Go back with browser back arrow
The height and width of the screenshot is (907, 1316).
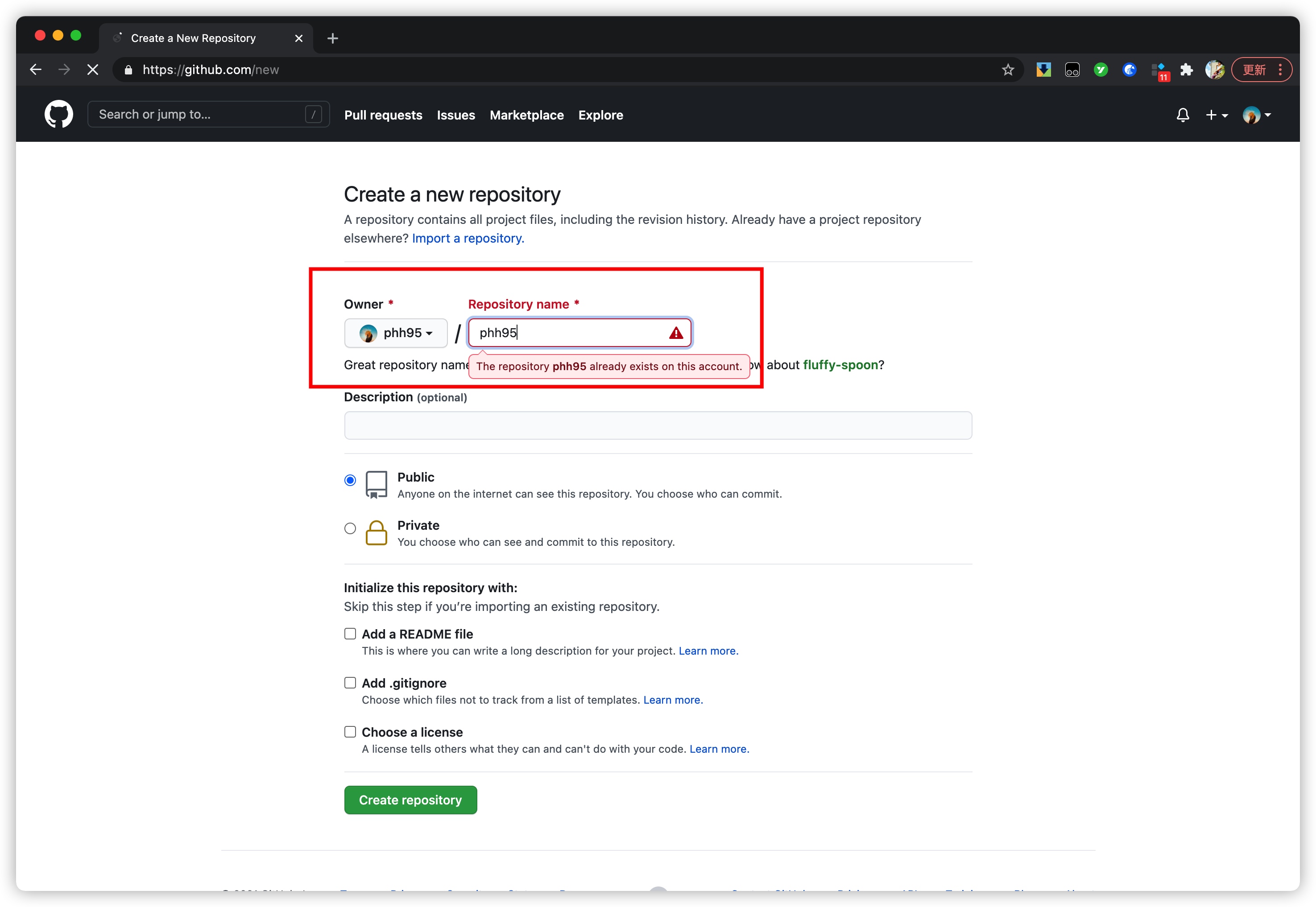click(x=36, y=70)
